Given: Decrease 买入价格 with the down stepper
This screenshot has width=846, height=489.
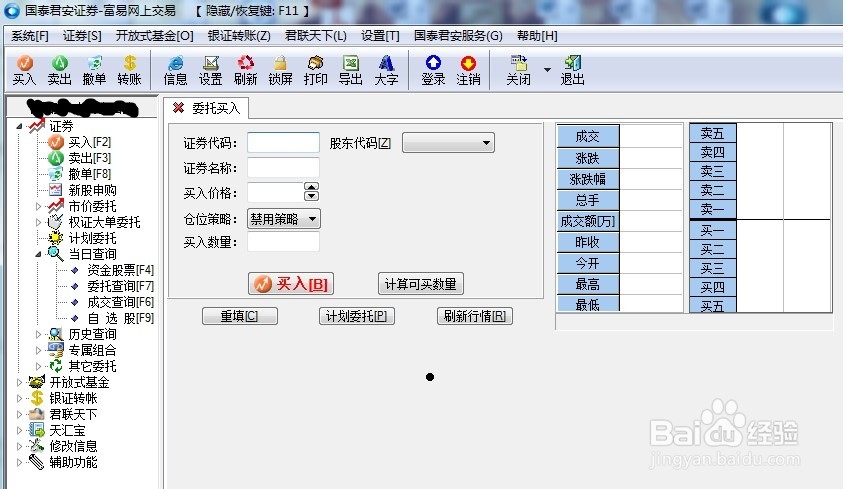Looking at the screenshot, I should pyautogui.click(x=311, y=196).
